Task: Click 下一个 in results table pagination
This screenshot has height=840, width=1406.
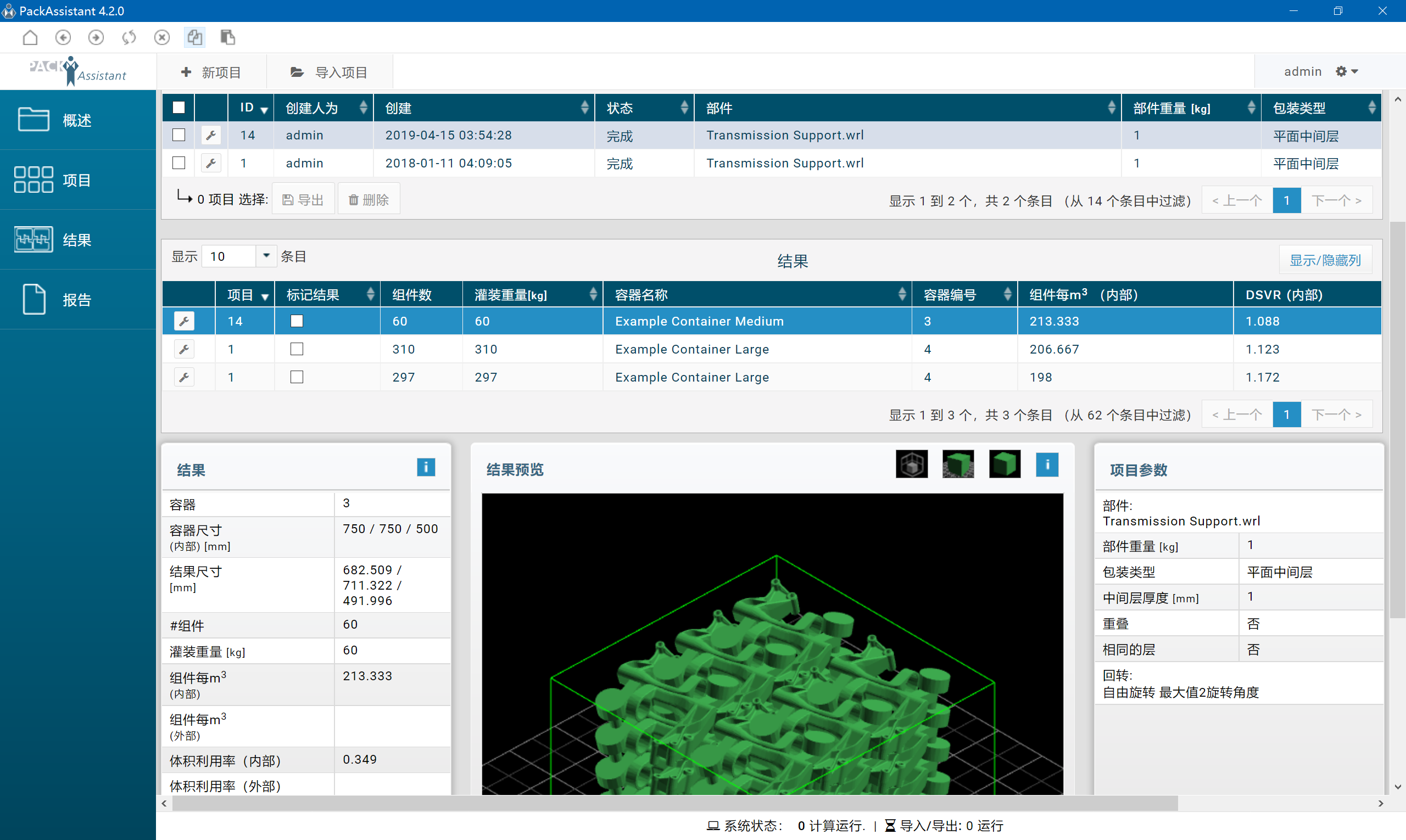Action: [1336, 415]
